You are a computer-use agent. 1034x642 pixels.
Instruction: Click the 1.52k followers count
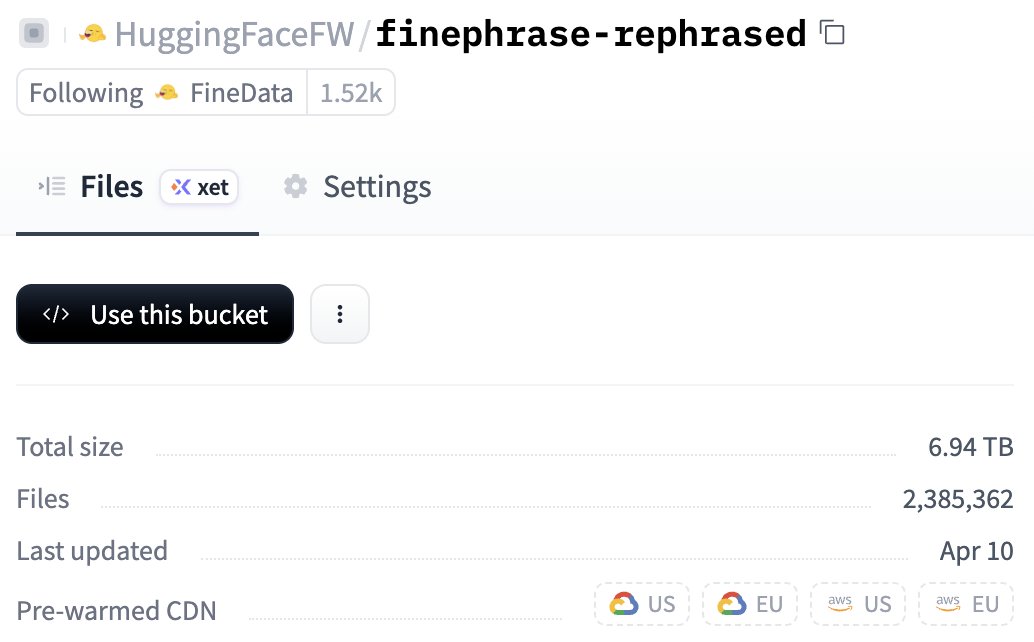(x=351, y=93)
